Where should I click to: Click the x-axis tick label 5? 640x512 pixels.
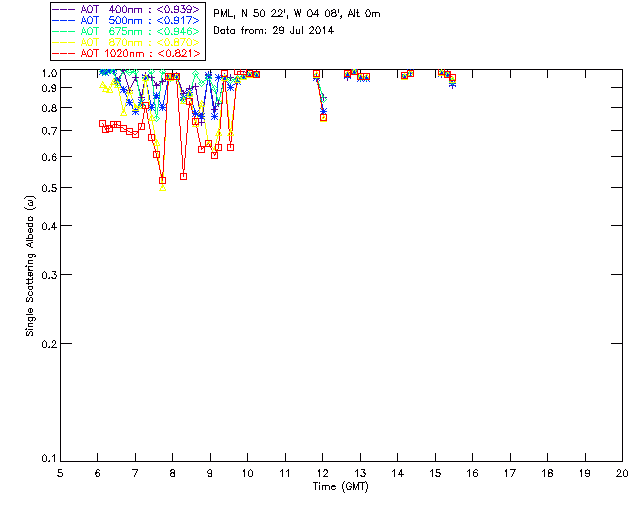pyautogui.click(x=60, y=473)
